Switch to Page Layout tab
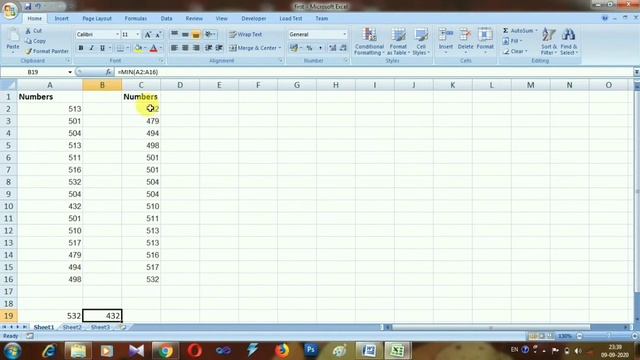The height and width of the screenshot is (360, 640). coord(97,18)
